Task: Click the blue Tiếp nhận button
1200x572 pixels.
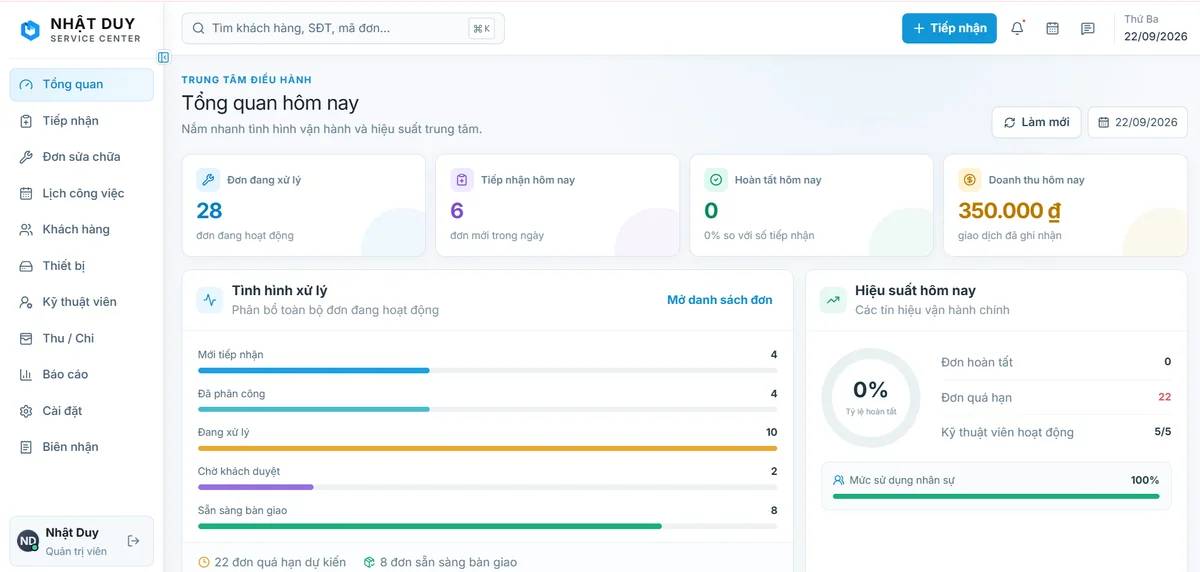Action: pyautogui.click(x=949, y=28)
